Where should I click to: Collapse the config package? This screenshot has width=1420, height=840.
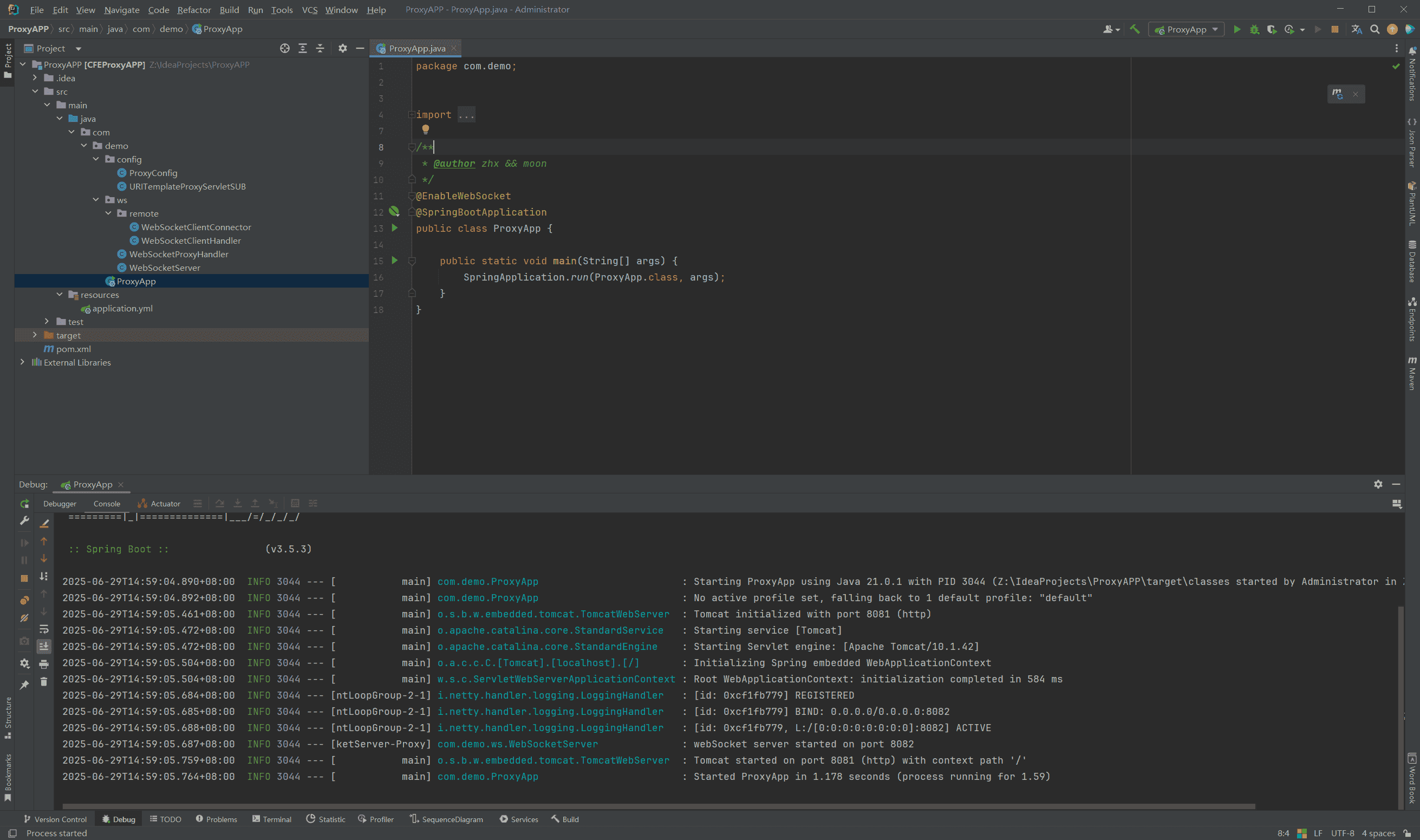coord(96,159)
